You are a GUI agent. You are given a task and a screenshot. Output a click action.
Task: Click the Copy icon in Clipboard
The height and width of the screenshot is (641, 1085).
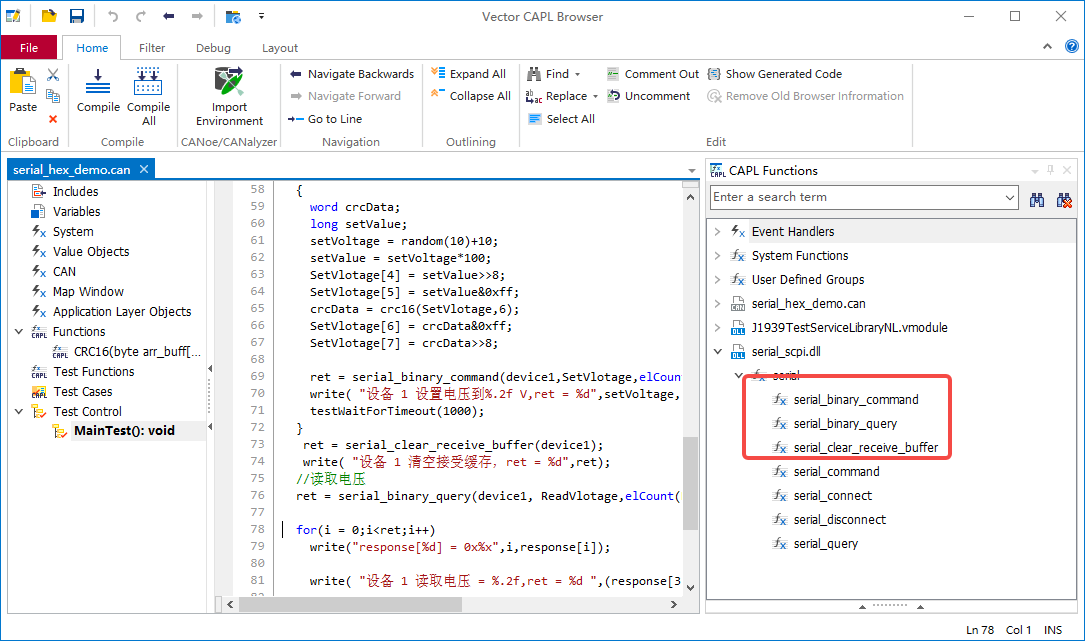click(x=53, y=96)
